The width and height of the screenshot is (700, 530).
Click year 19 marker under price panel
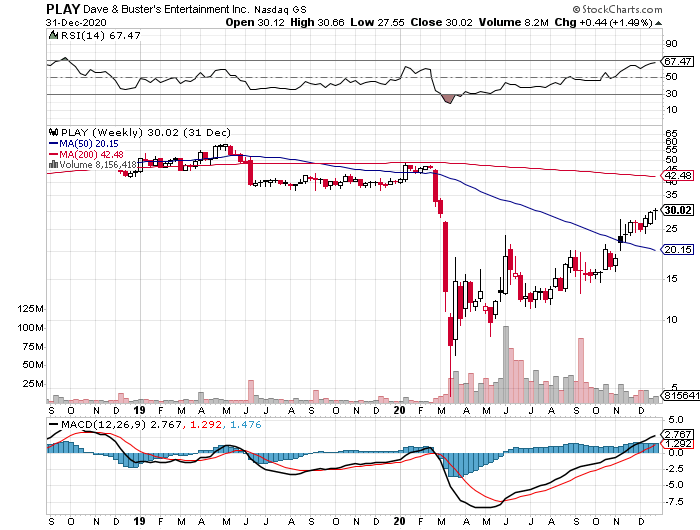tap(139, 410)
